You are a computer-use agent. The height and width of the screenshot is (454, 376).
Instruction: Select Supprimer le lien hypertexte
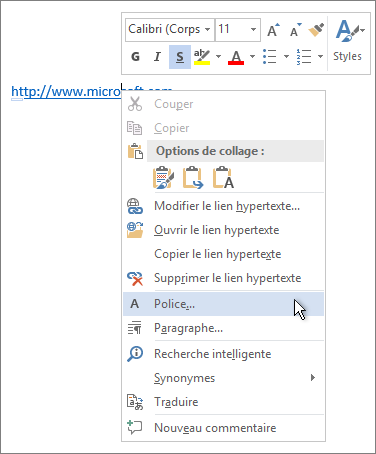pos(223,278)
